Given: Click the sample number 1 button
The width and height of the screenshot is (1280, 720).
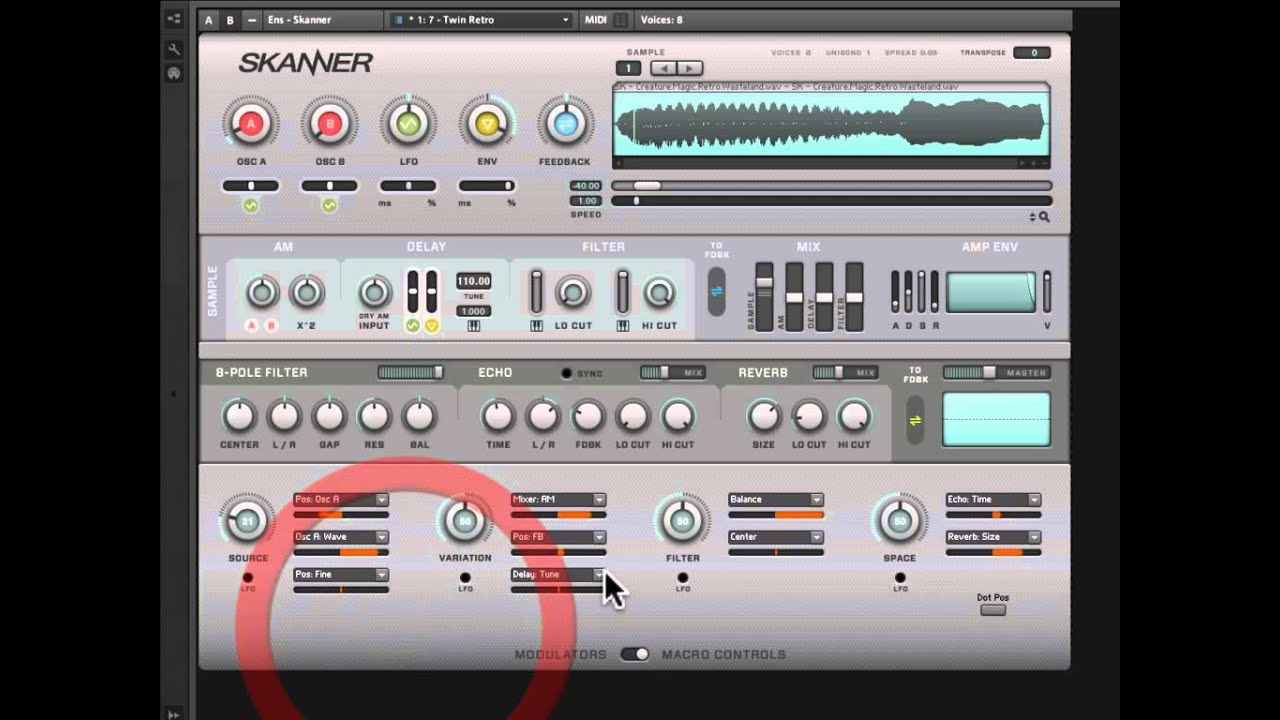Looking at the screenshot, I should pyautogui.click(x=628, y=68).
